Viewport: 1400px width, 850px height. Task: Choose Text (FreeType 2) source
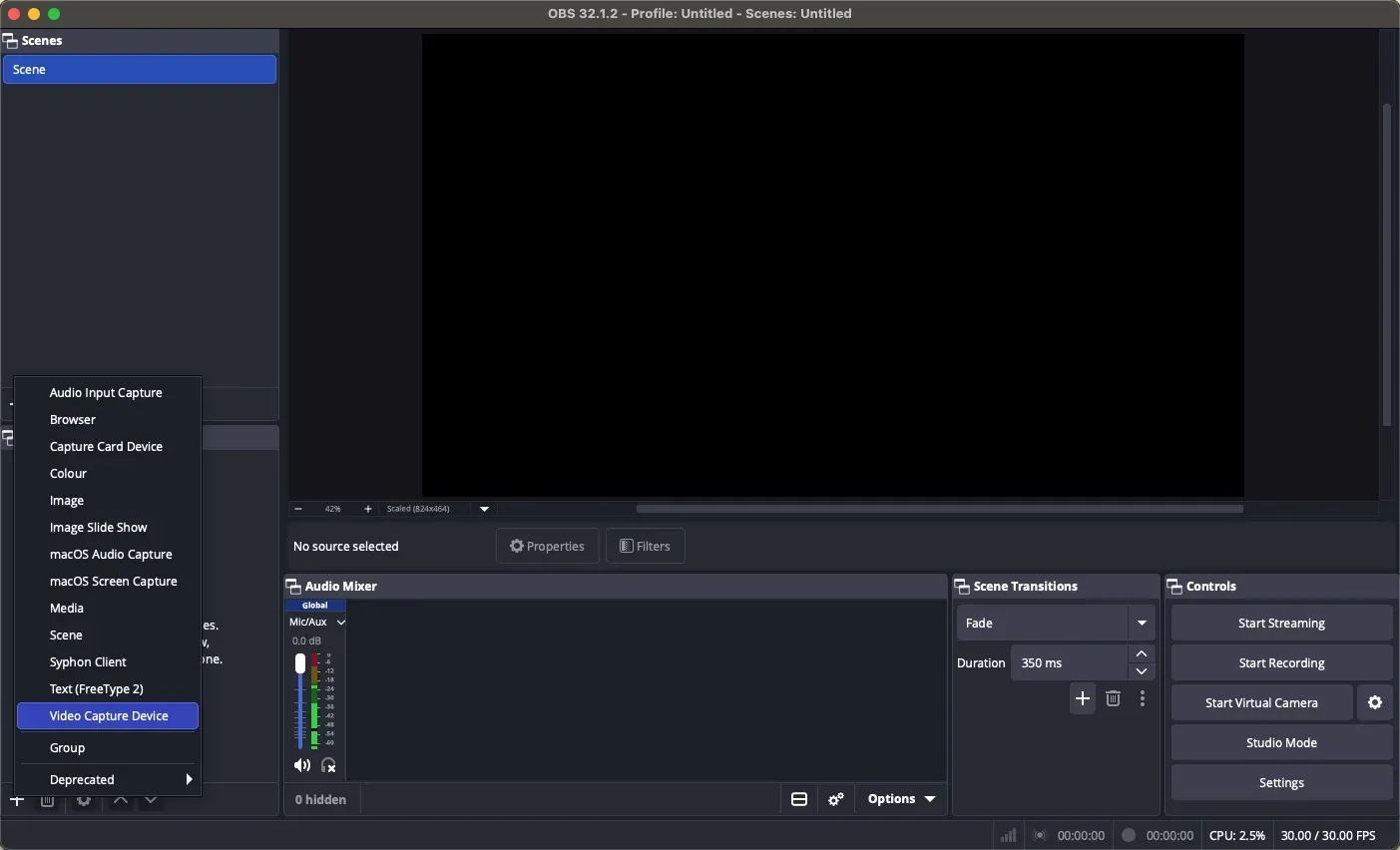(x=108, y=689)
